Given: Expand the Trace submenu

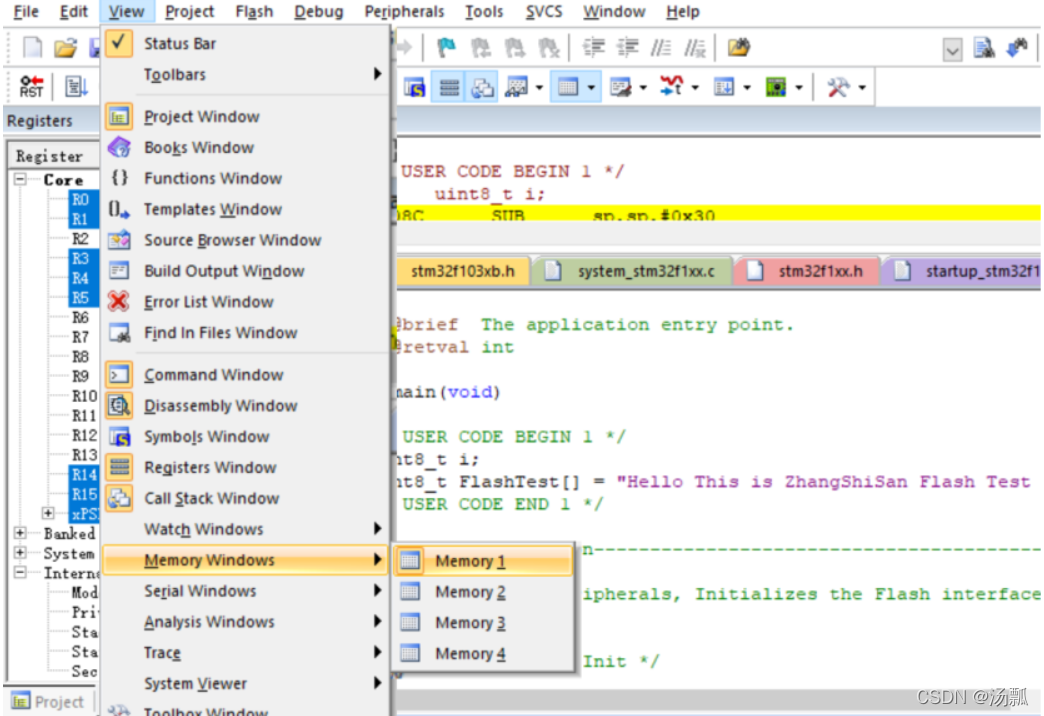Looking at the screenshot, I should (246, 653).
